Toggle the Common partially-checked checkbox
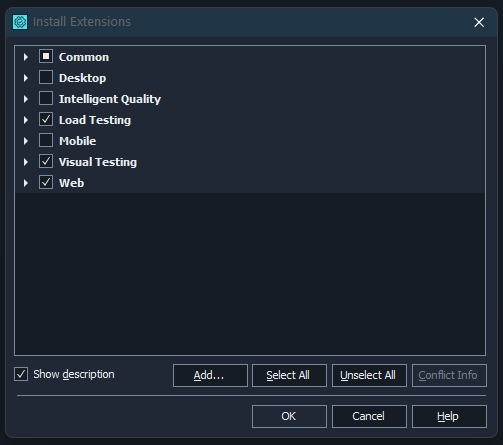 click(x=46, y=56)
